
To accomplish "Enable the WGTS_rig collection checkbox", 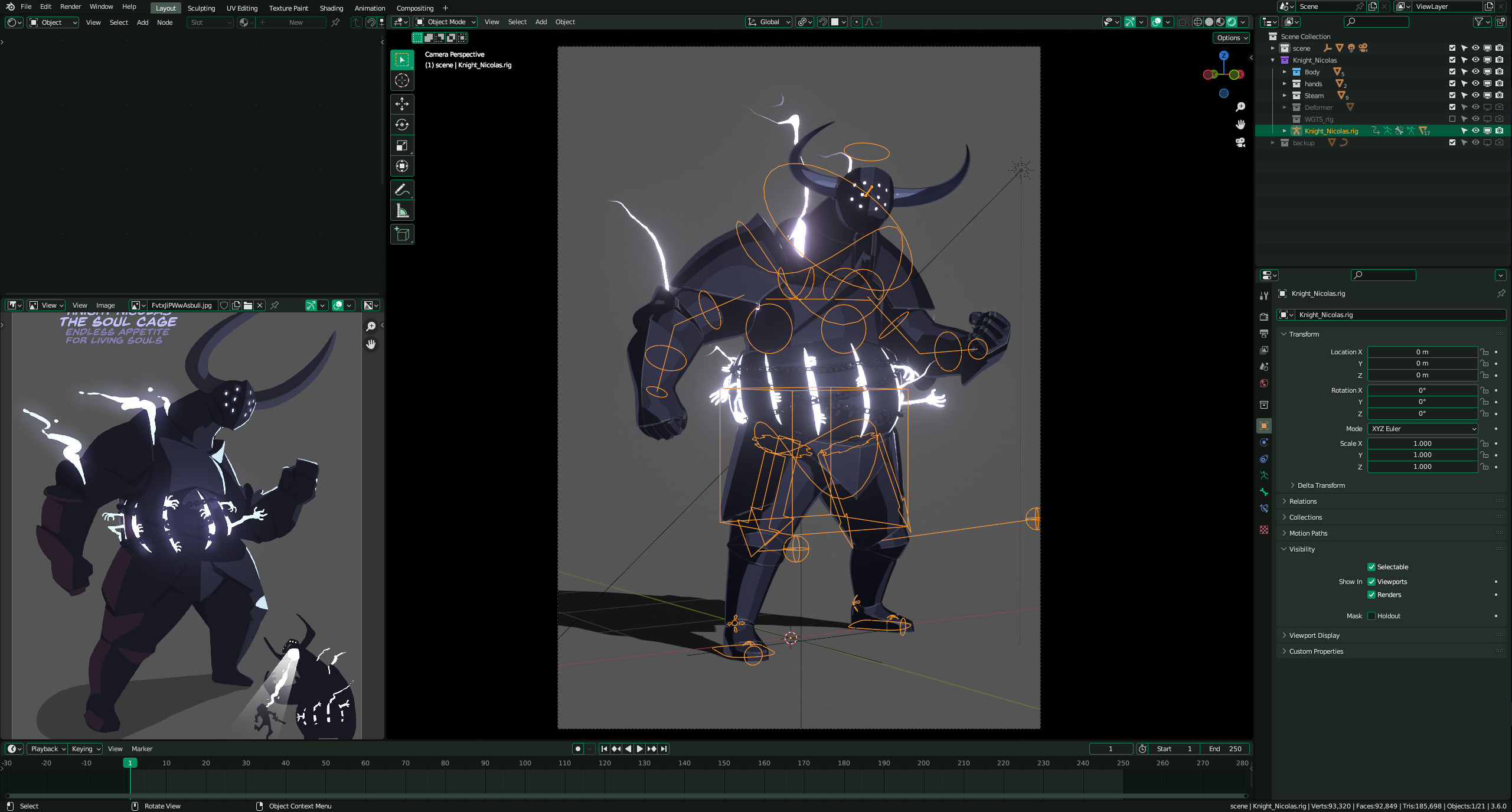I will (1452, 119).
